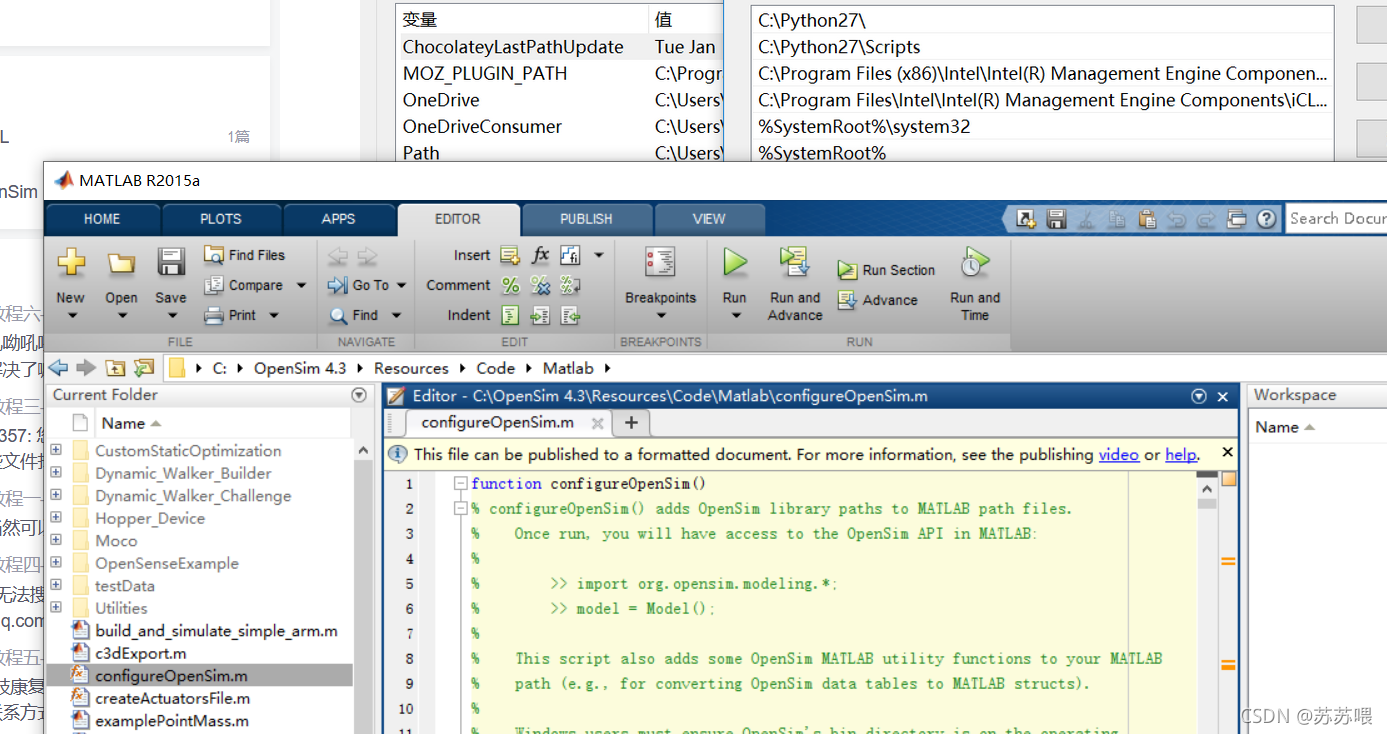Image resolution: width=1387 pixels, height=734 pixels.
Task: Click the Open folder icon in ribbon
Action: [121, 263]
